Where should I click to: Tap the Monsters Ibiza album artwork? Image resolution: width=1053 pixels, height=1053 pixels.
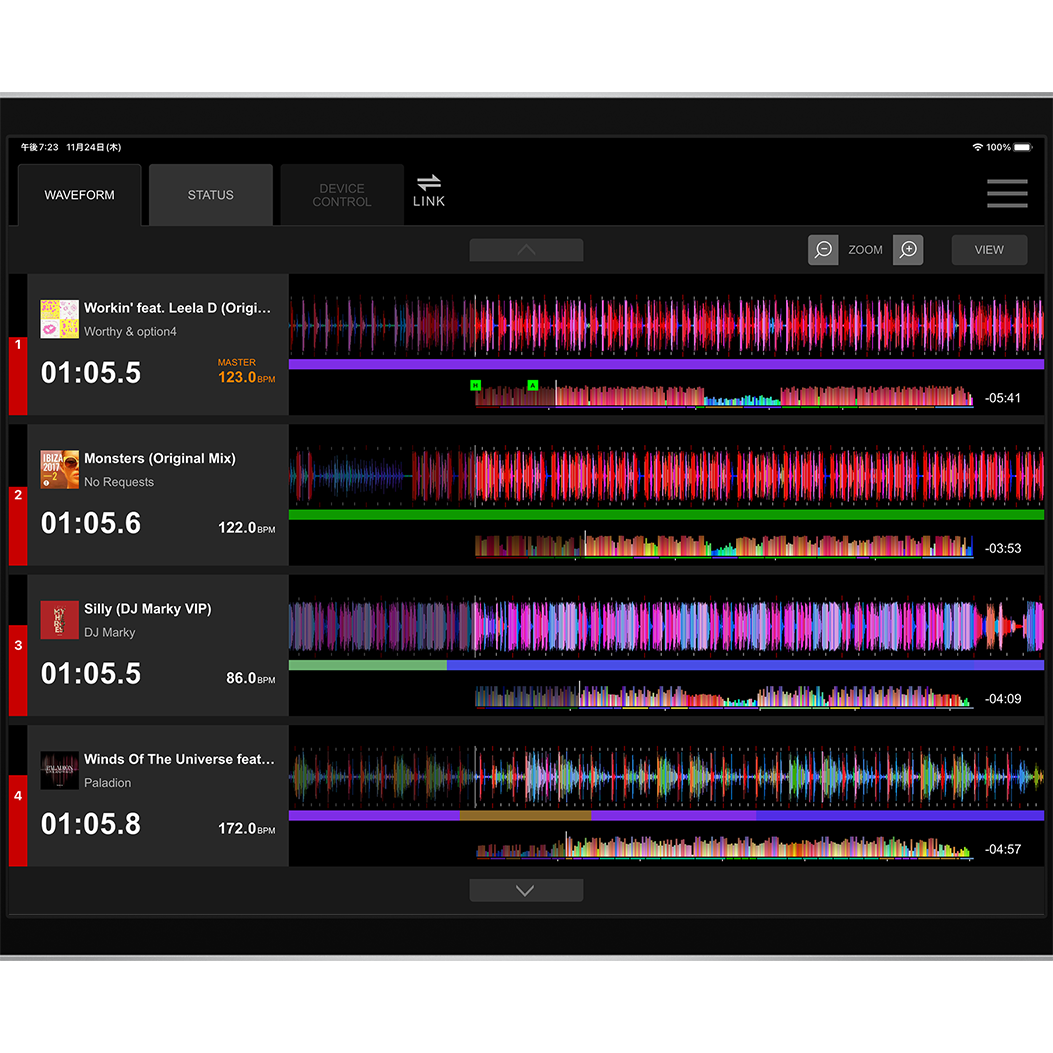60,469
